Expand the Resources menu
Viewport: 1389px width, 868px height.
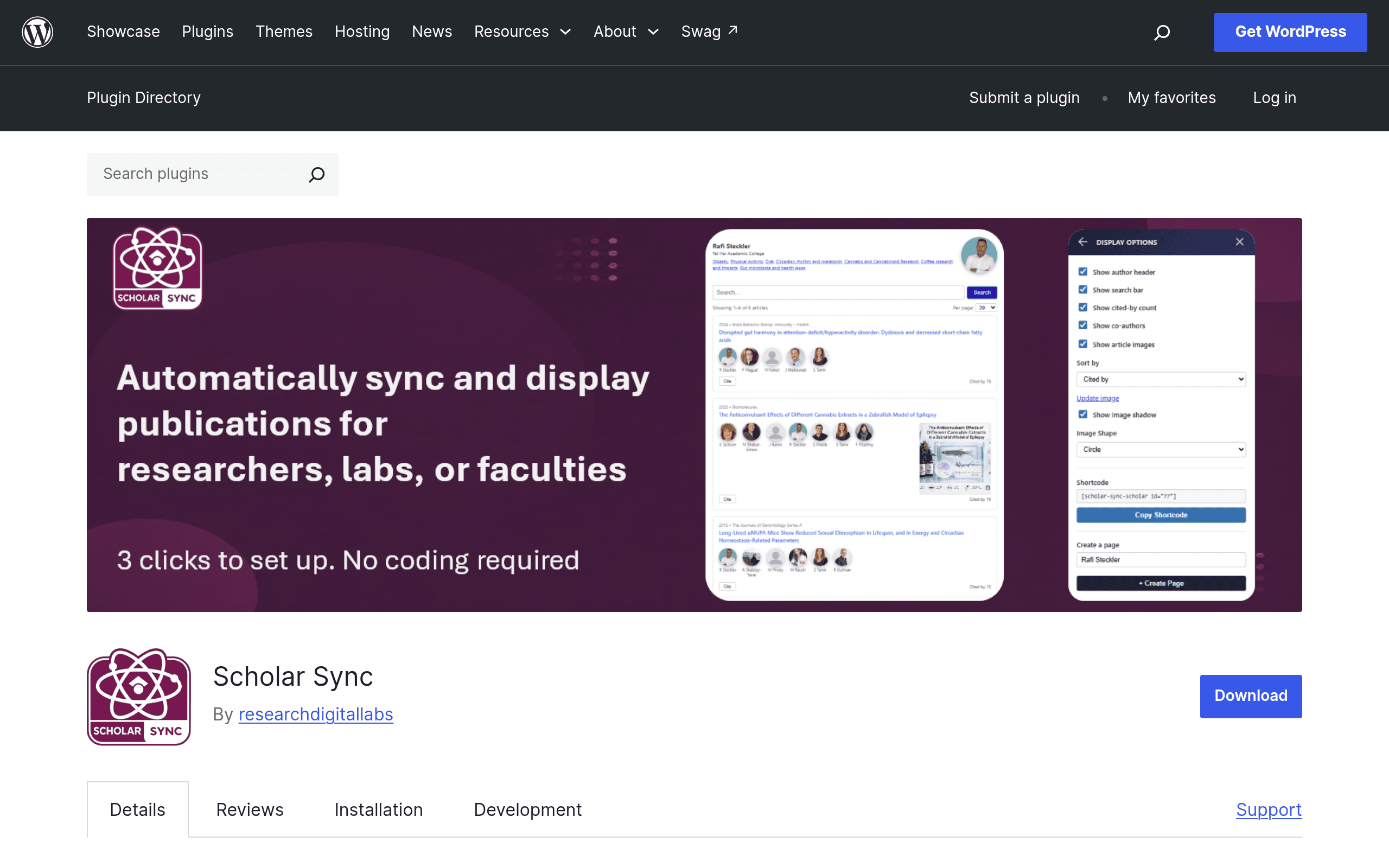[523, 32]
